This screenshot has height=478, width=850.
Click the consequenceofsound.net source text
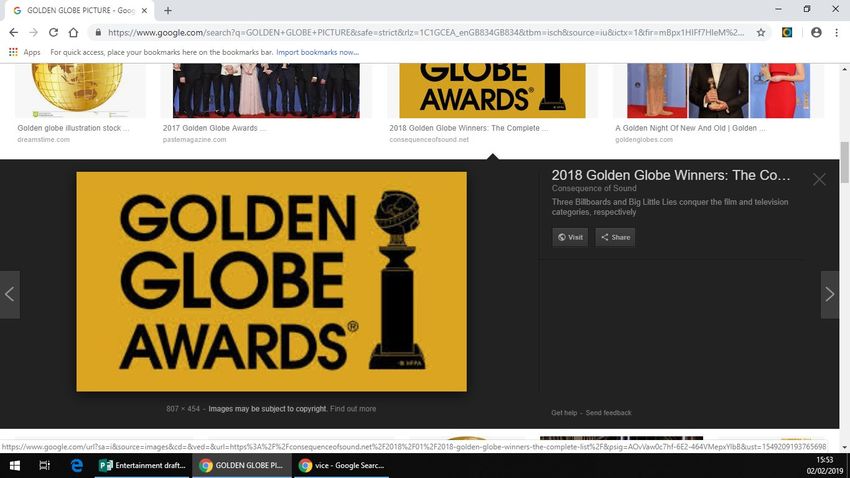429,139
